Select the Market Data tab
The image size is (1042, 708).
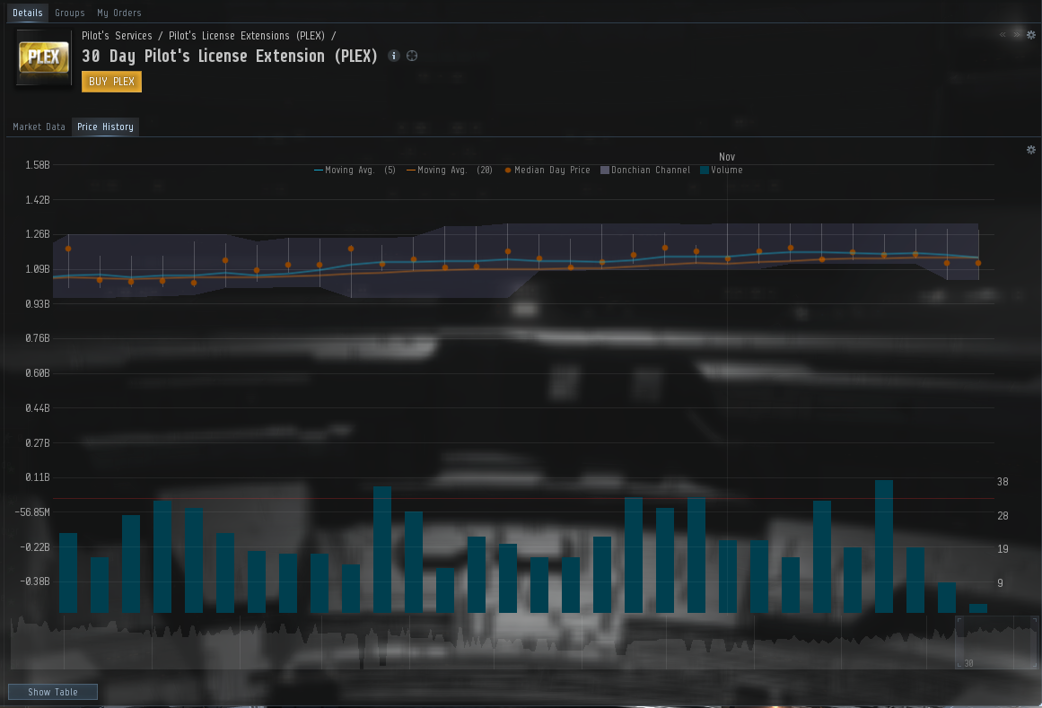(39, 127)
